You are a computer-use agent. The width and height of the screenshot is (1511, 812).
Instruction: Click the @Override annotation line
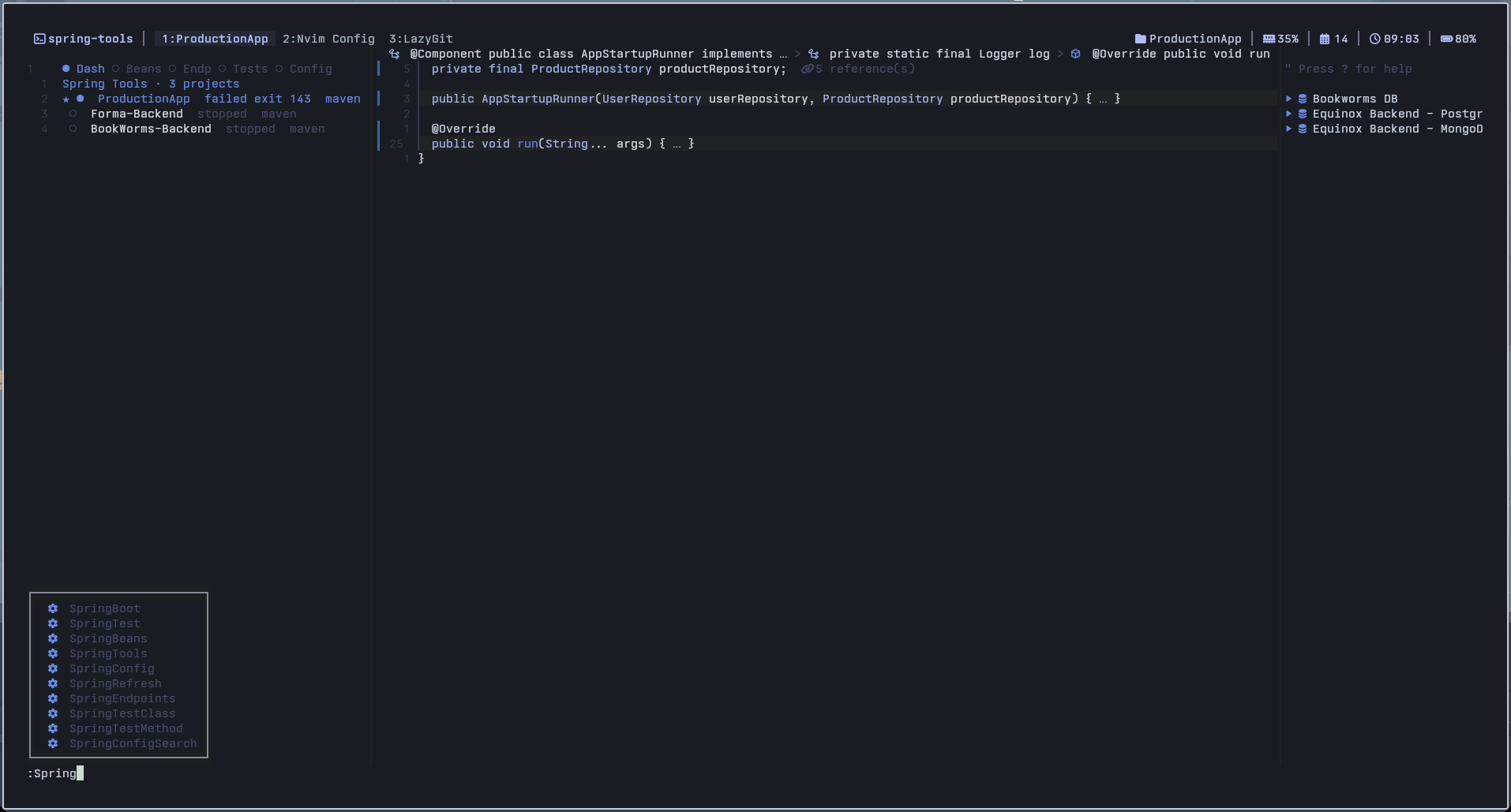tap(463, 129)
